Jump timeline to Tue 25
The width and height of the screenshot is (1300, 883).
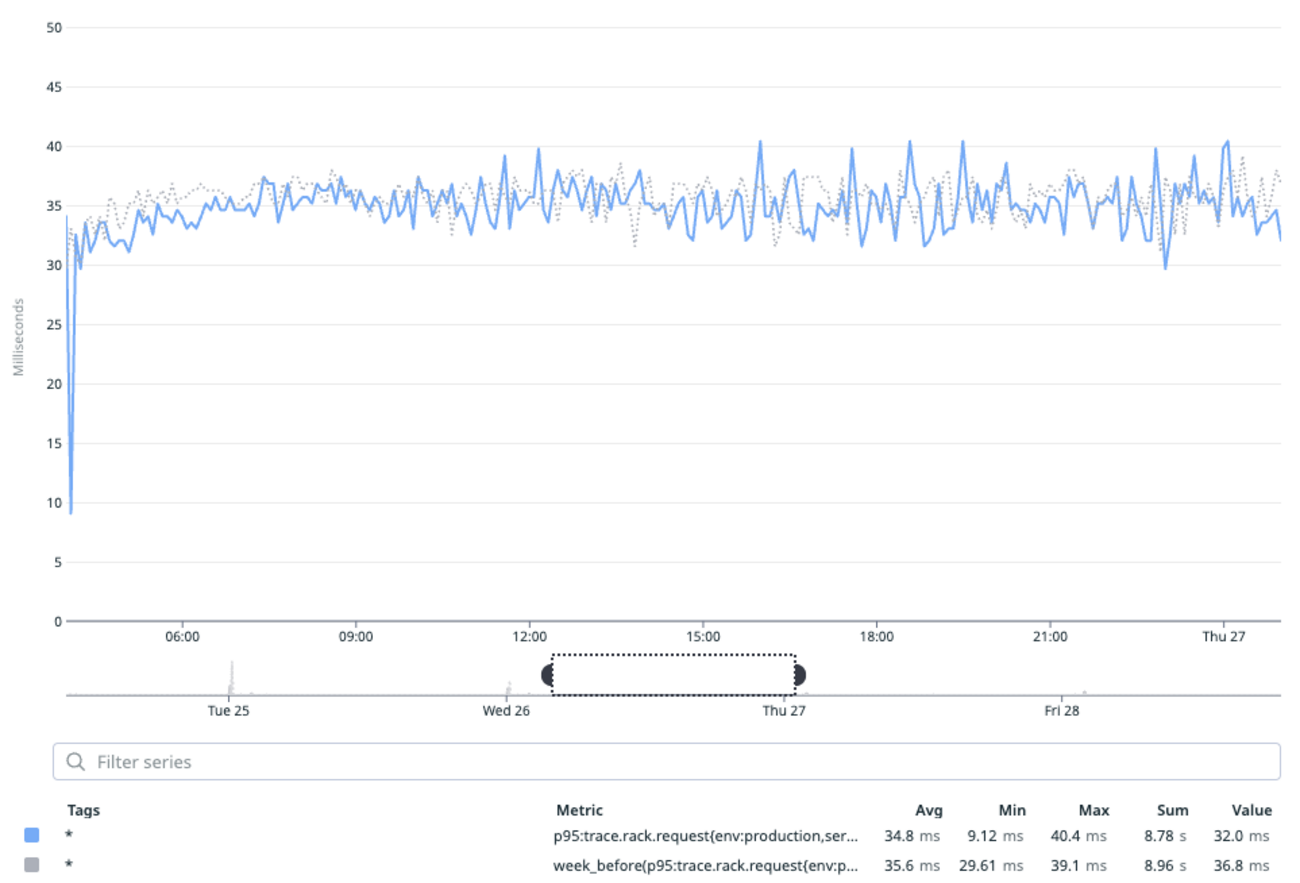[228, 711]
